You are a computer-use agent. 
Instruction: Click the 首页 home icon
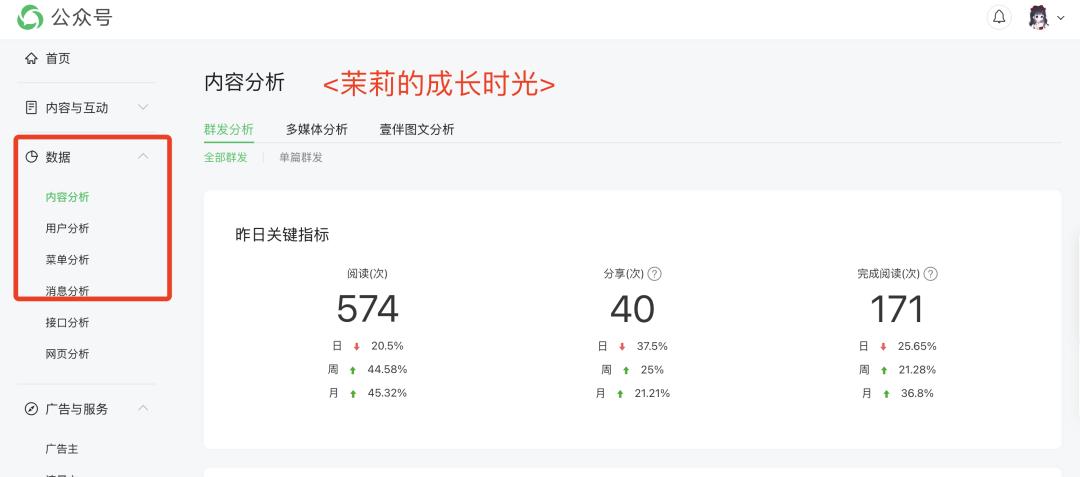coord(31,59)
